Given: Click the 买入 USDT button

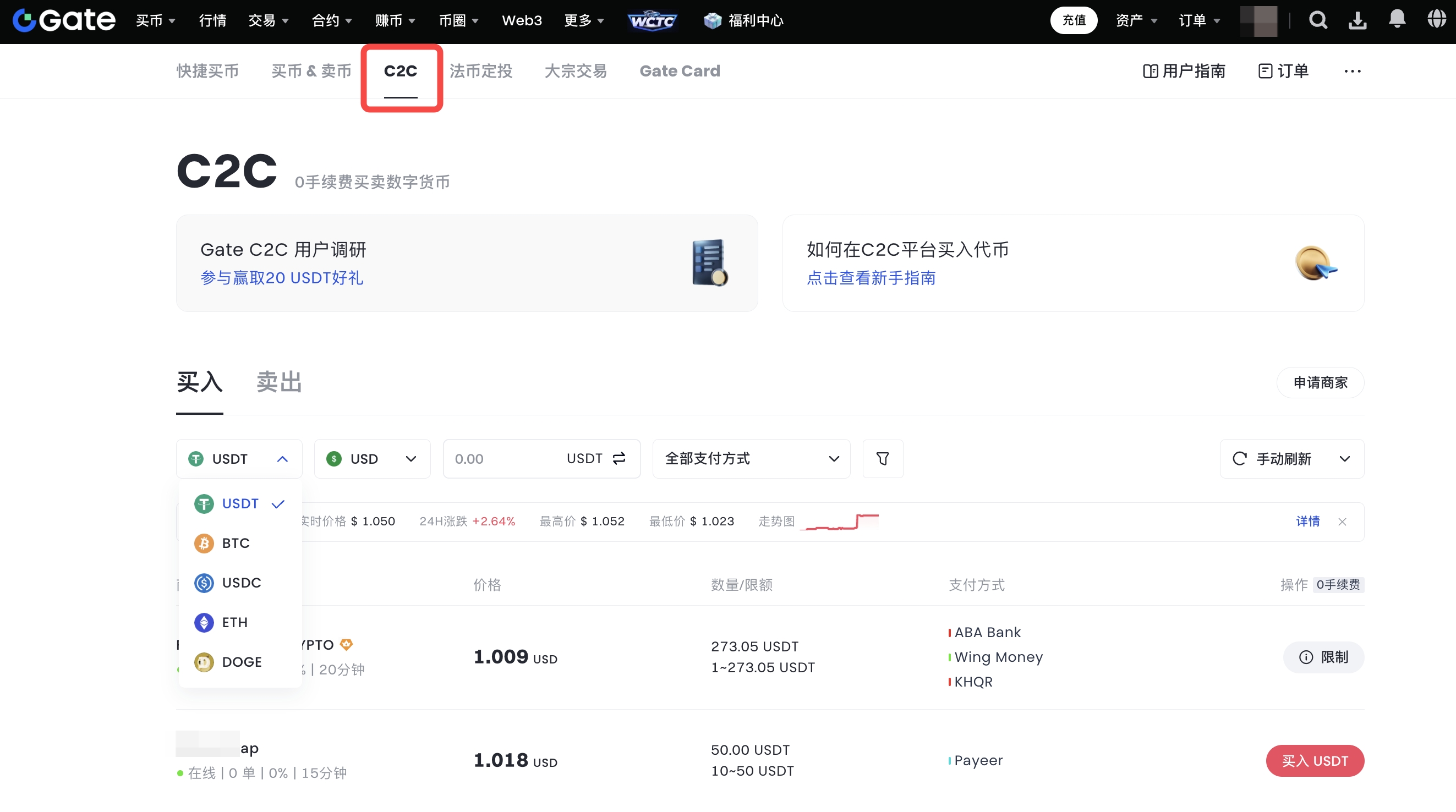Looking at the screenshot, I should 1315,761.
